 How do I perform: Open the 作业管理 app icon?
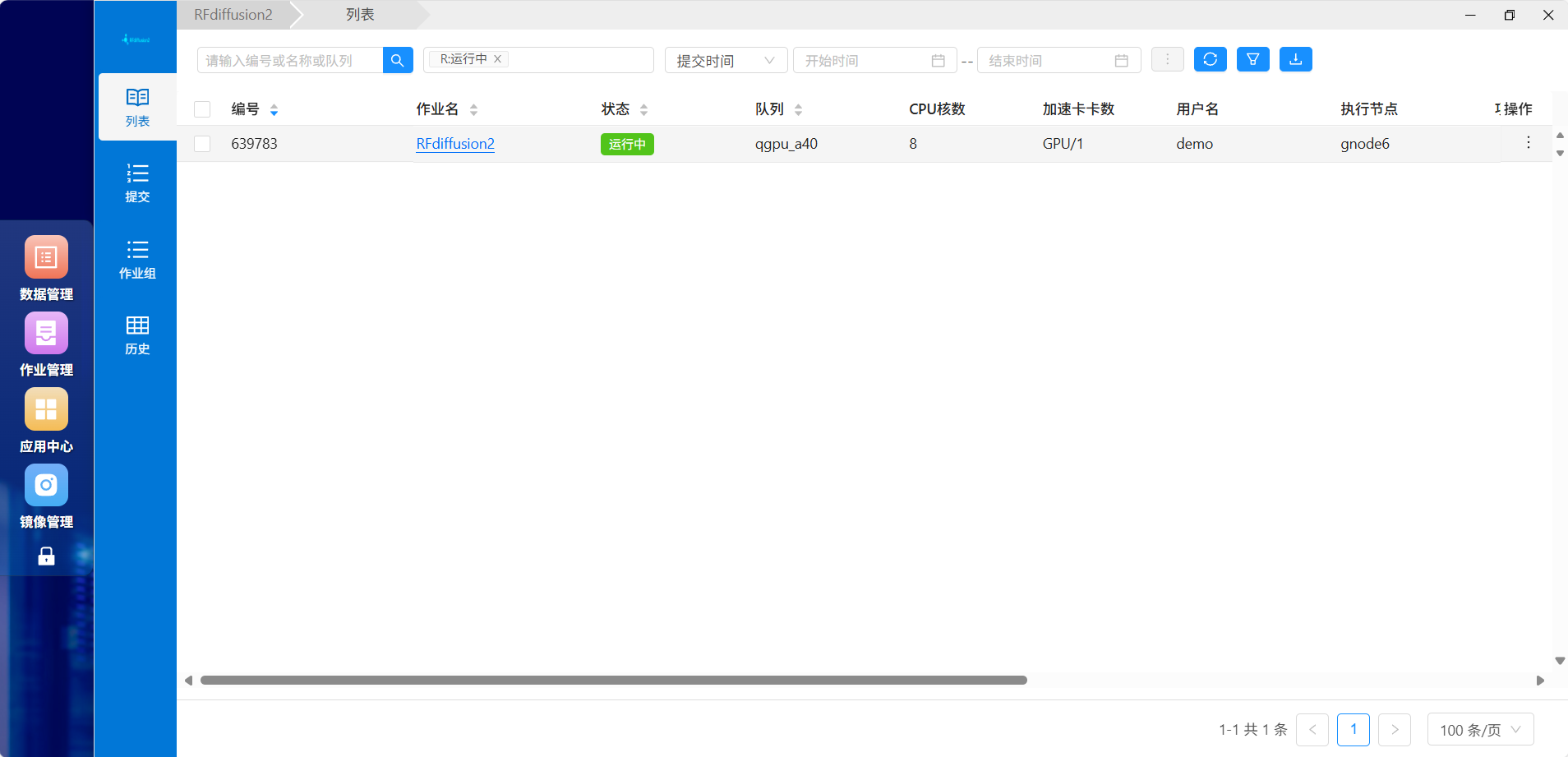[46, 333]
